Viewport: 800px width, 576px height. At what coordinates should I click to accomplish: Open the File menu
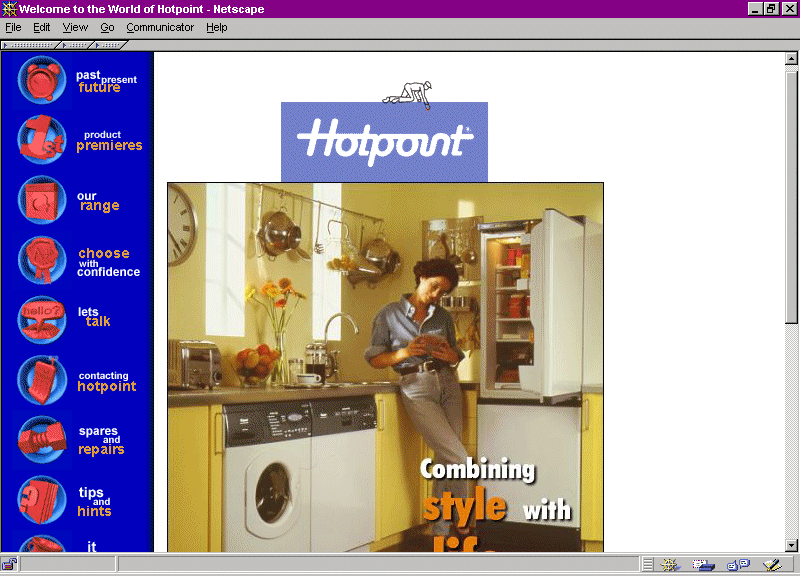pyautogui.click(x=13, y=28)
